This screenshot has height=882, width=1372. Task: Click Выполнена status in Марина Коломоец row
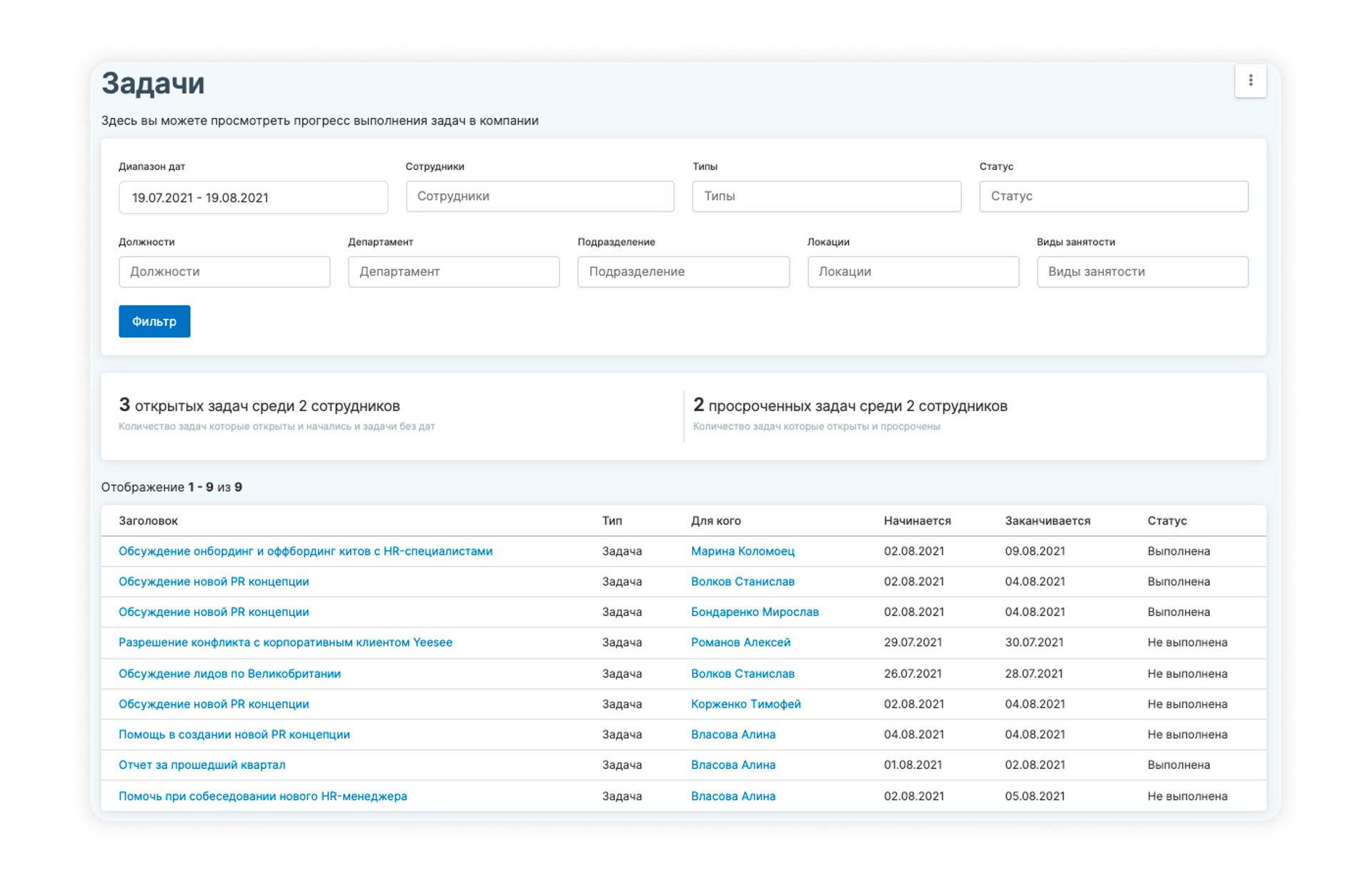1178,551
